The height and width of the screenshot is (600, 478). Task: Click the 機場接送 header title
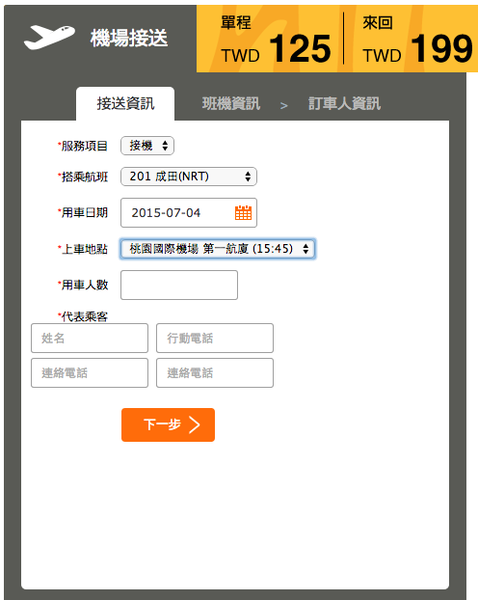[129, 38]
